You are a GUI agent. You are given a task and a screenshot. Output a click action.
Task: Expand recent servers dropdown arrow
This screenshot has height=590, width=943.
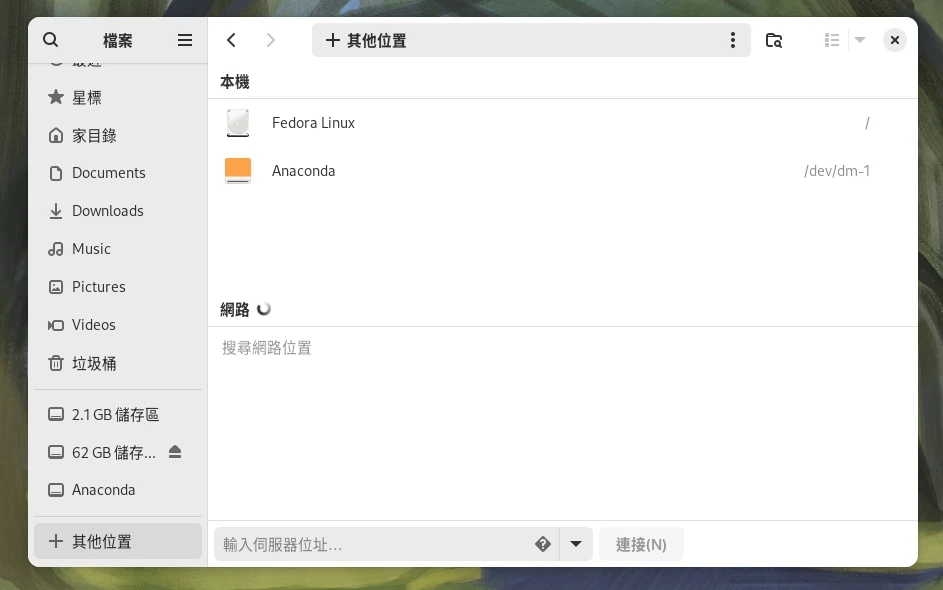pyautogui.click(x=576, y=544)
